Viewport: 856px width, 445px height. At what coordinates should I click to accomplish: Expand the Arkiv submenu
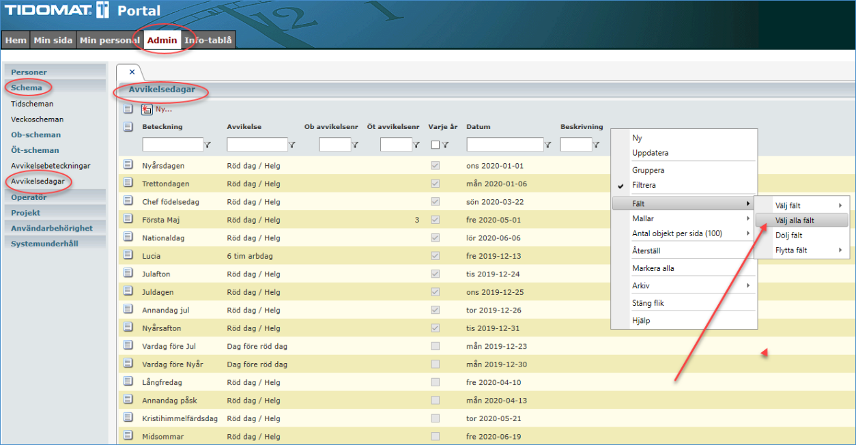(x=683, y=285)
